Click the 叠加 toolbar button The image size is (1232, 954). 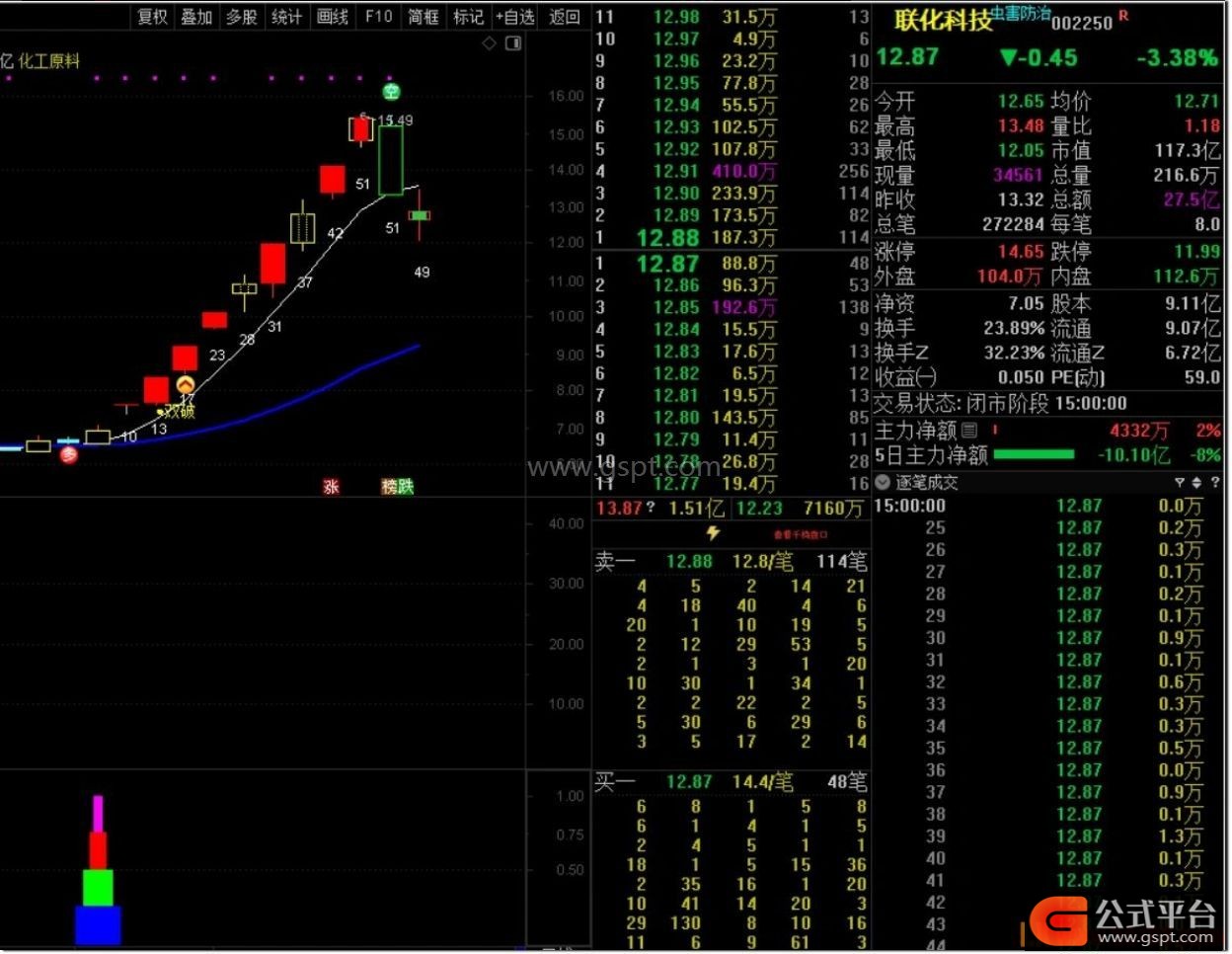(x=197, y=17)
